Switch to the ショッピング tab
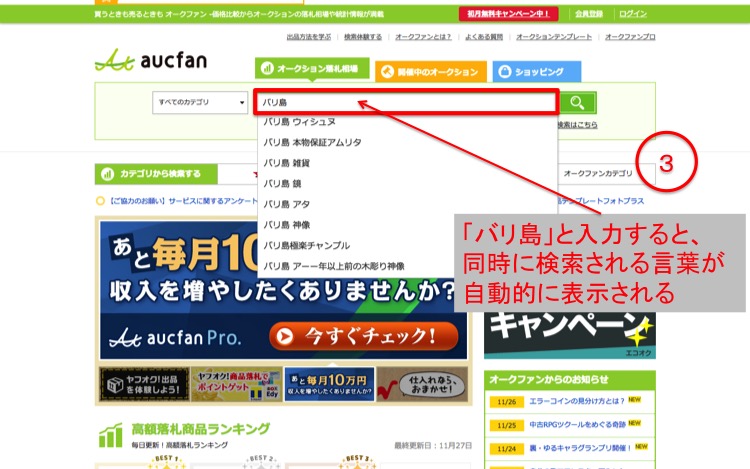The height and width of the screenshot is (469, 750). (x=537, y=72)
